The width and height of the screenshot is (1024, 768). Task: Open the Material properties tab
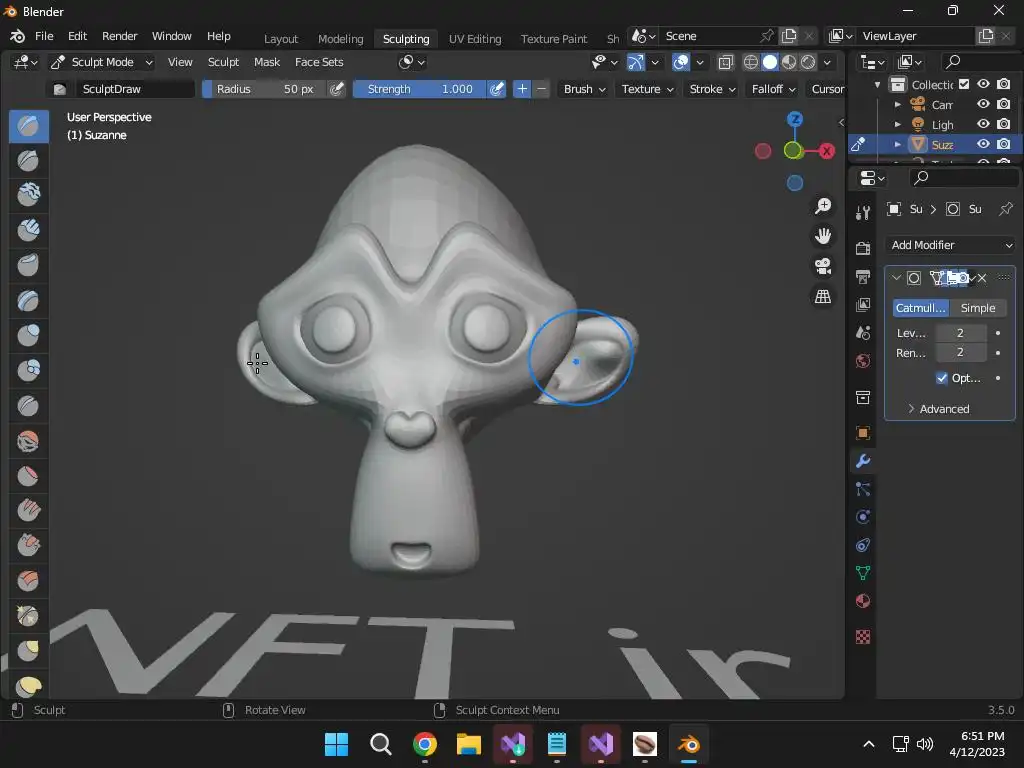click(863, 601)
